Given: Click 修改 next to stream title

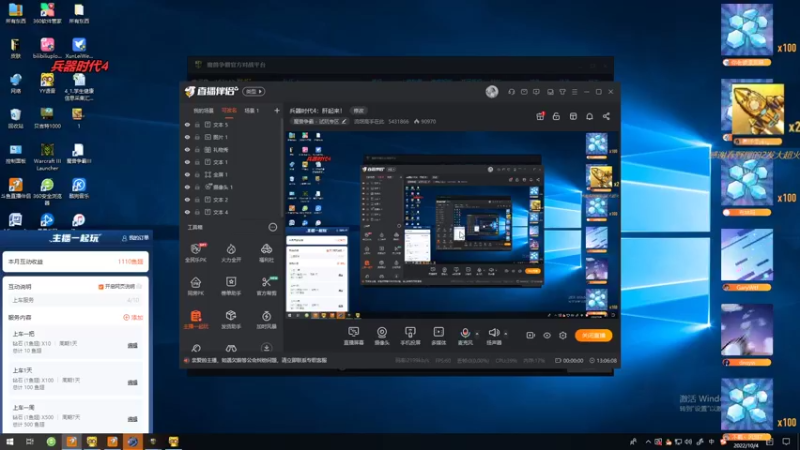Looking at the screenshot, I should [x=359, y=111].
